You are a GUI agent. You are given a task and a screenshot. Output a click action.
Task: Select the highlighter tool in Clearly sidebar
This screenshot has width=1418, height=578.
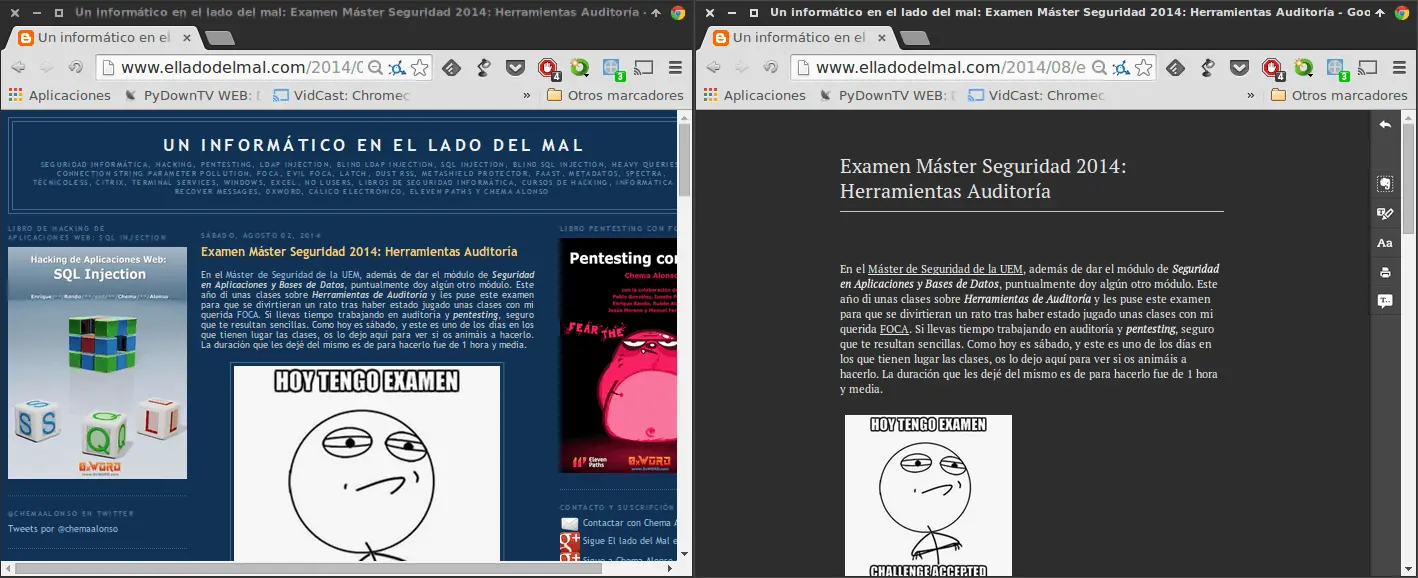click(1385, 213)
